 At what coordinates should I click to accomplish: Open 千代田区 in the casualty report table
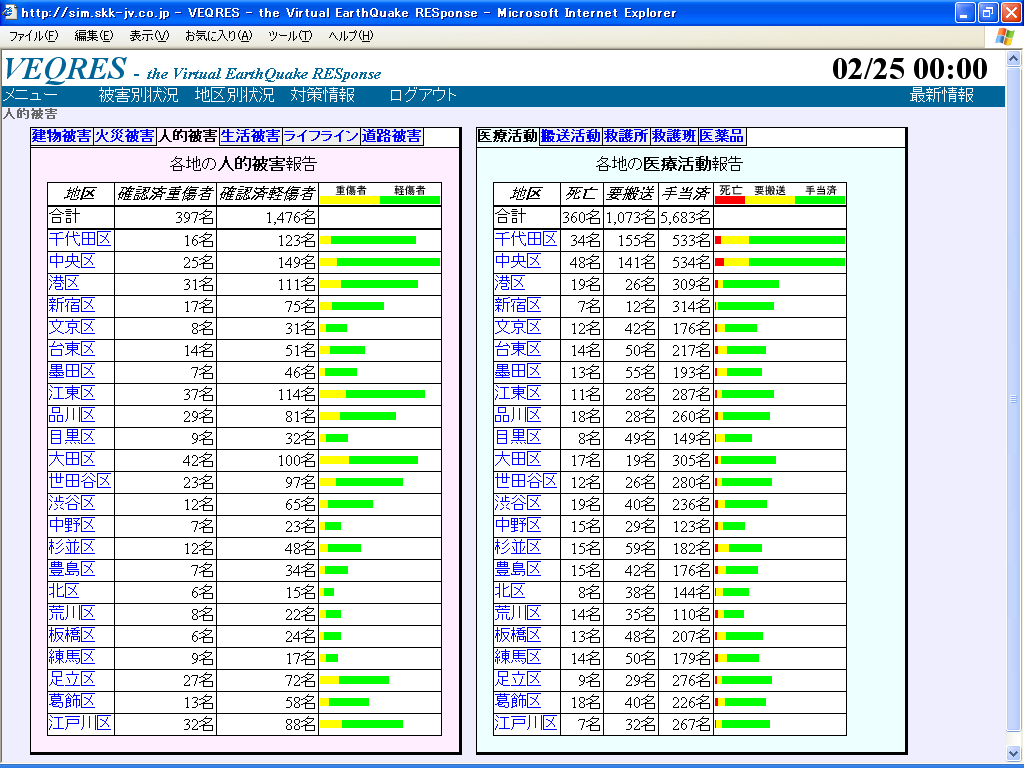79,239
